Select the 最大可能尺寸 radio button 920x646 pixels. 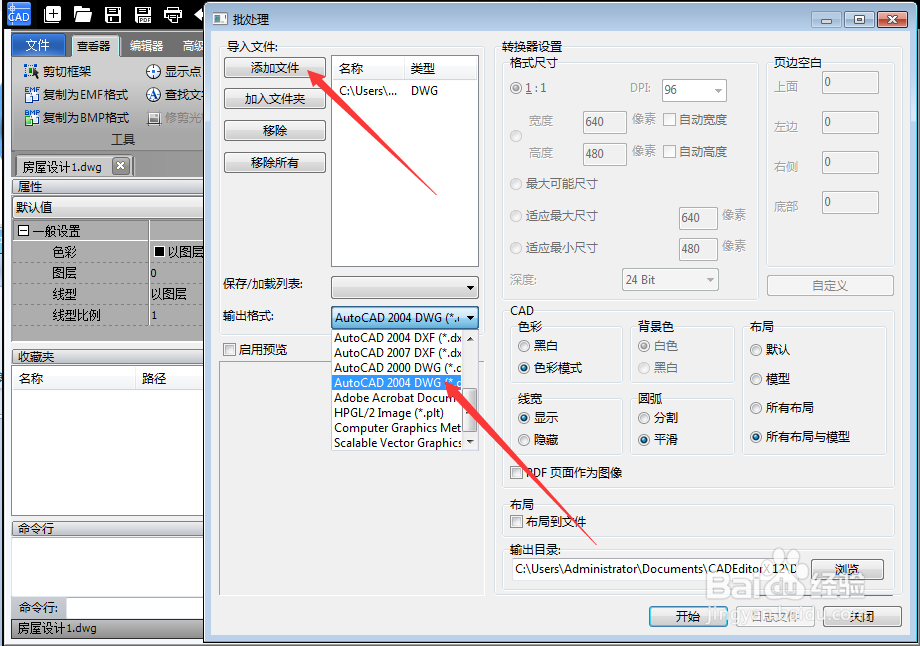point(516,184)
